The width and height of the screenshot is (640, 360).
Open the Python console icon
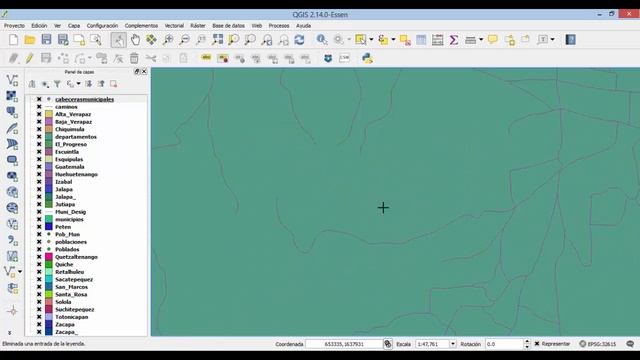(x=367, y=58)
